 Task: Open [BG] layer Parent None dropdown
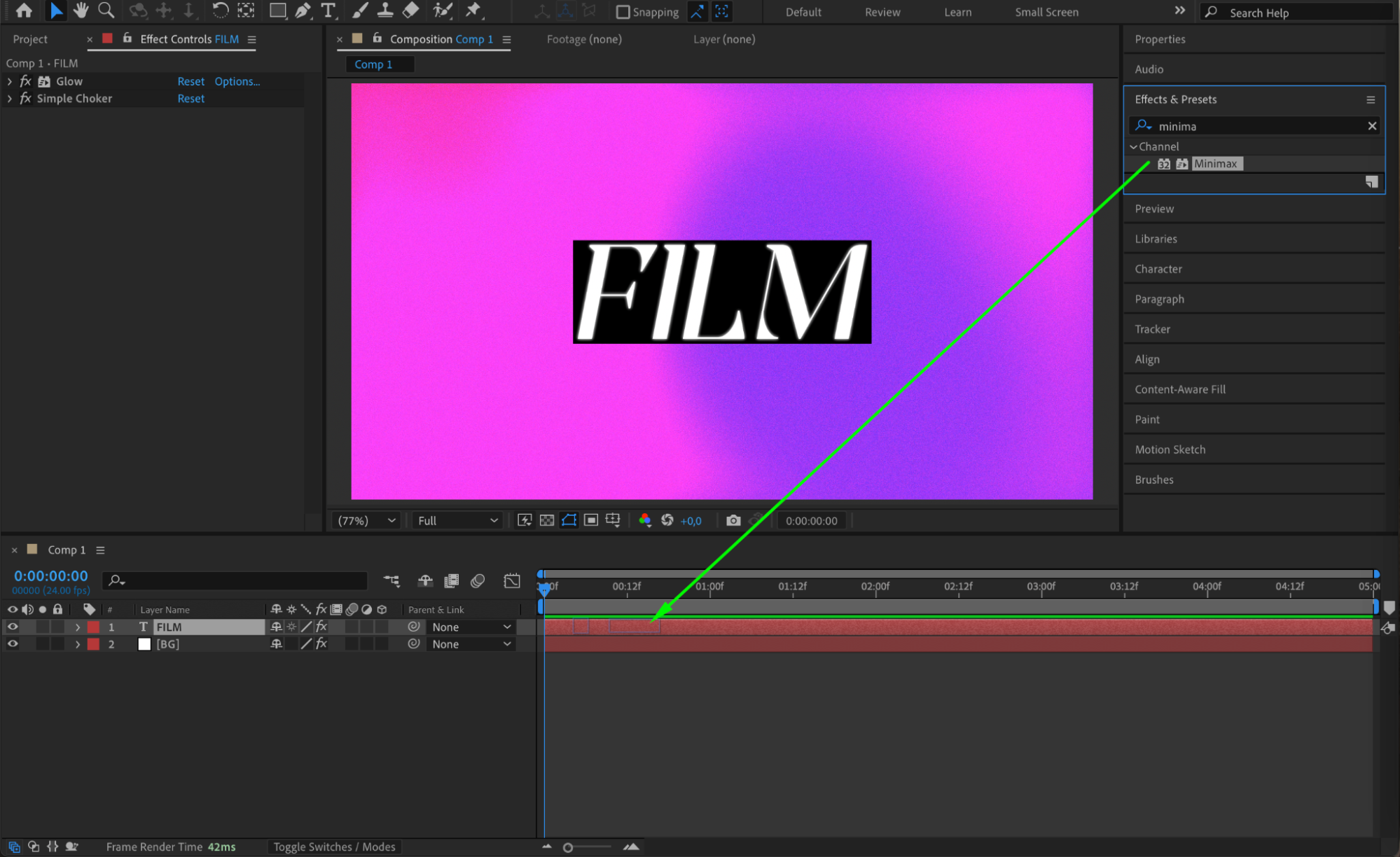pos(471,643)
